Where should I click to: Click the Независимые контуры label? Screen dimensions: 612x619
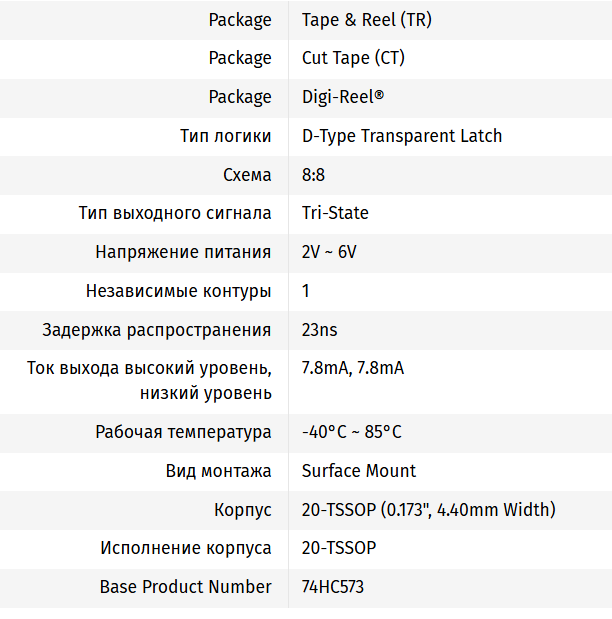pos(178,291)
